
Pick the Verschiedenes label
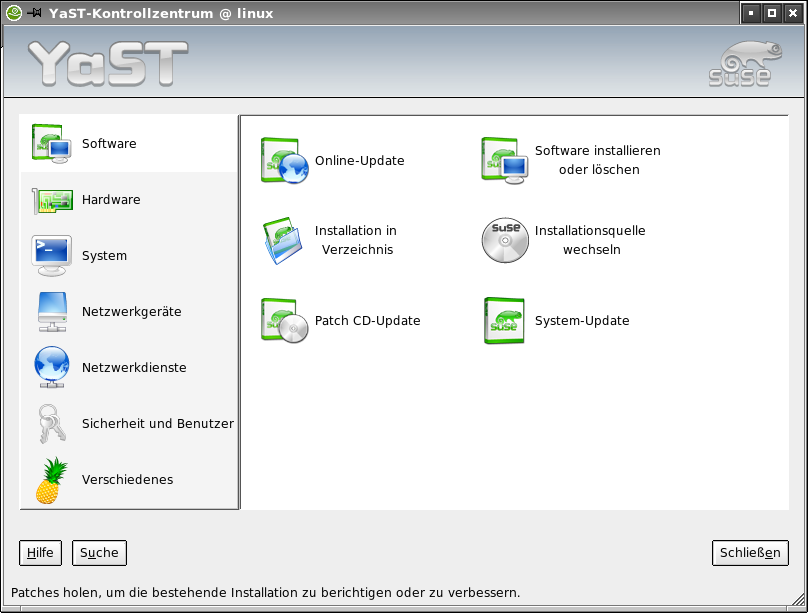128,480
